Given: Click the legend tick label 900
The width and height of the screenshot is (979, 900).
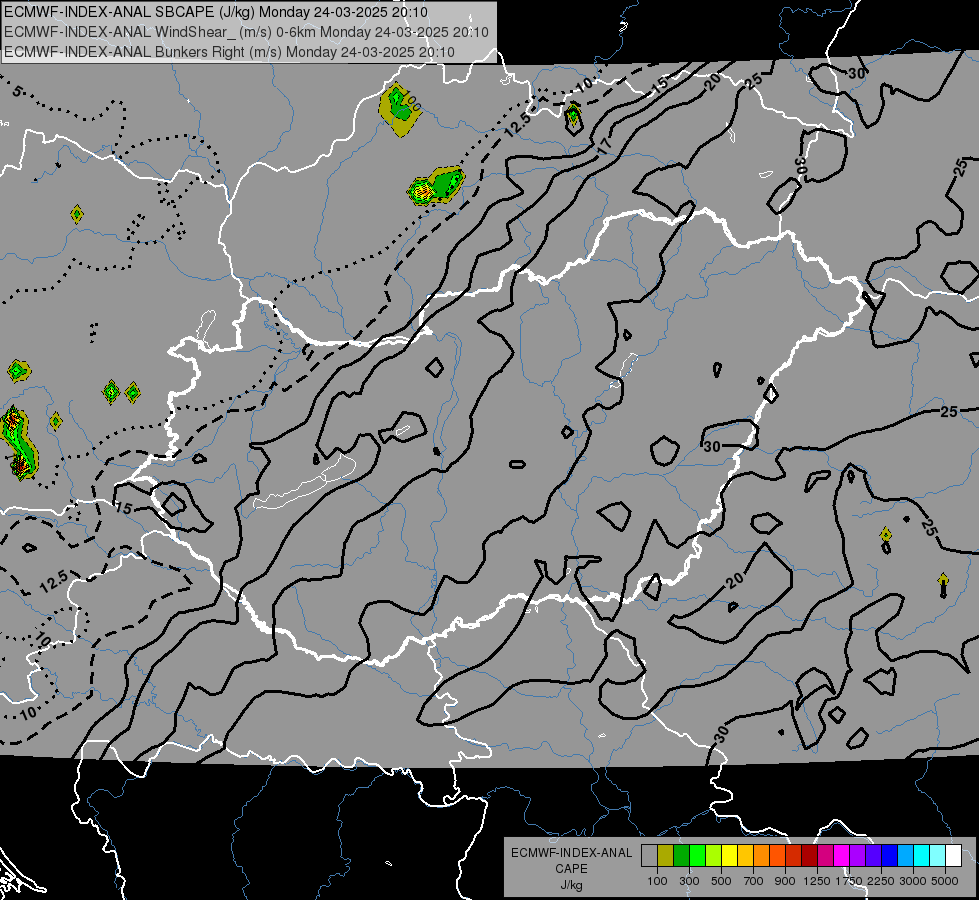Looking at the screenshot, I should (x=785, y=881).
